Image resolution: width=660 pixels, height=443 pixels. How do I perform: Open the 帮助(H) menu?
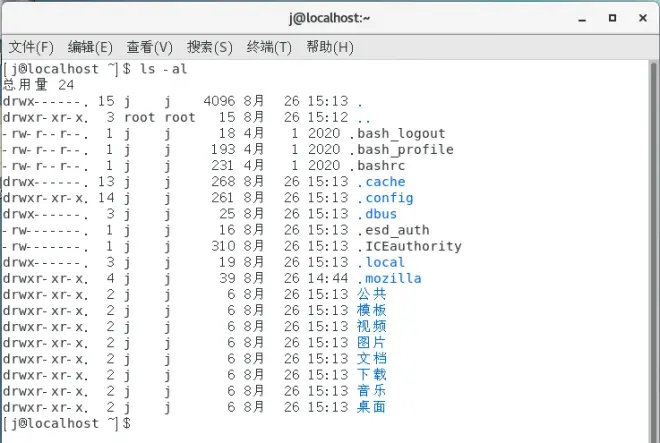330,47
